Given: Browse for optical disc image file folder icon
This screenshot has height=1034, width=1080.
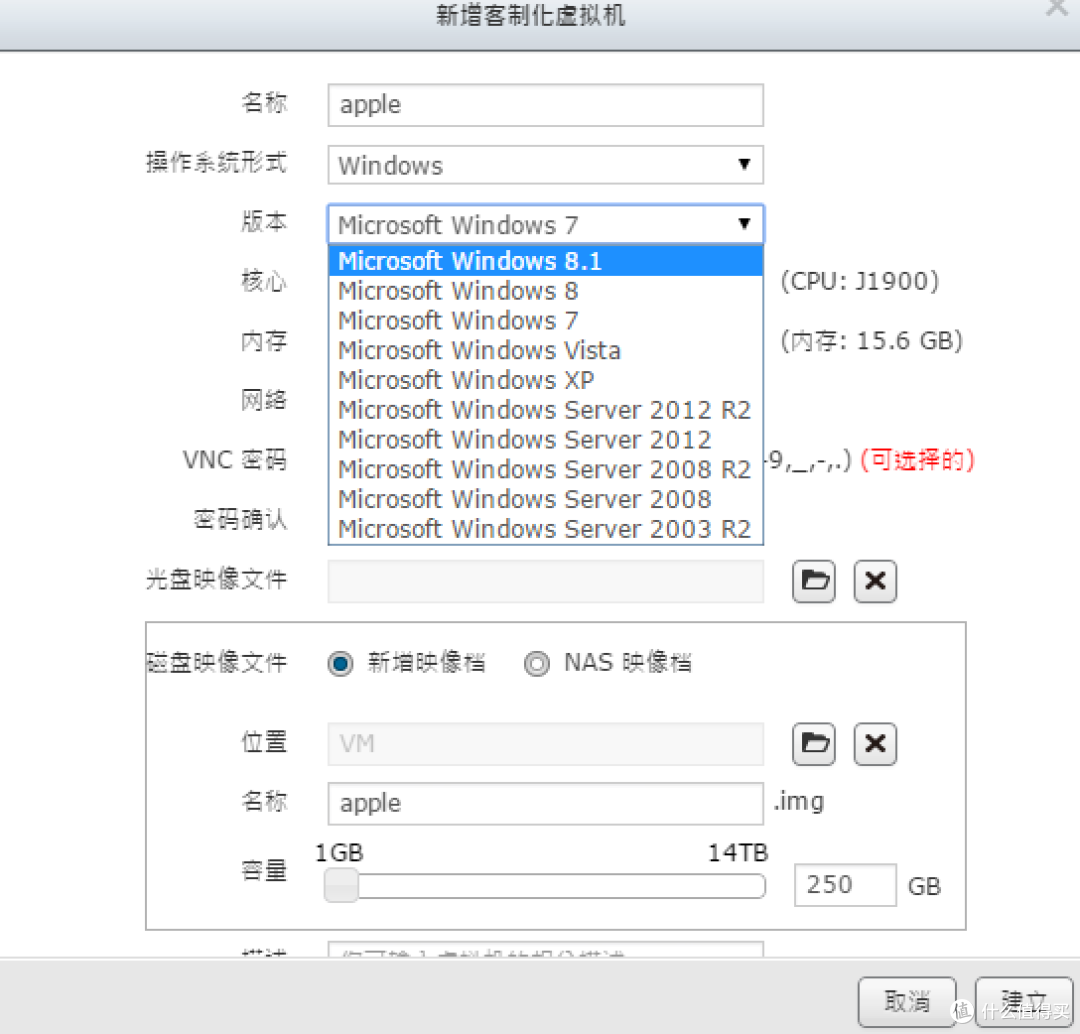Looking at the screenshot, I should (x=813, y=581).
